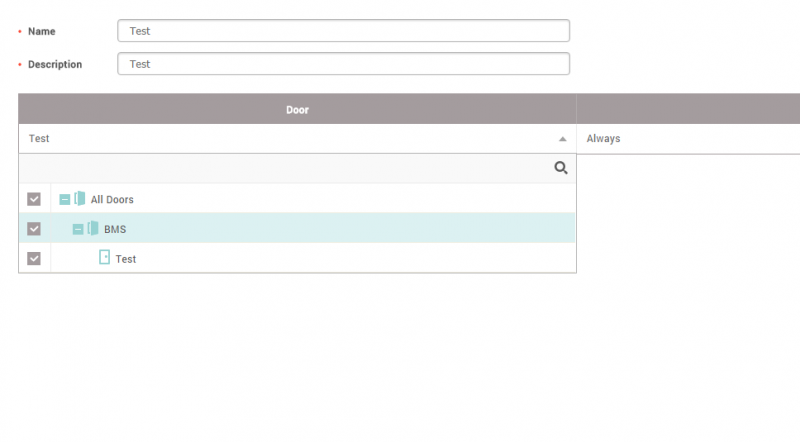Uncheck the BMS group checkbox
800x442 pixels.
34,229
